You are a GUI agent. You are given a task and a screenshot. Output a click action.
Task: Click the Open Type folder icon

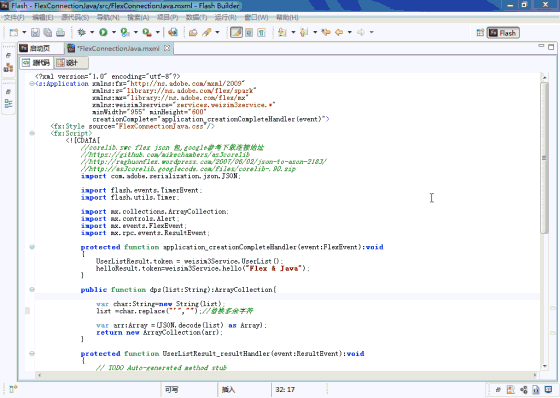(x=193, y=33)
